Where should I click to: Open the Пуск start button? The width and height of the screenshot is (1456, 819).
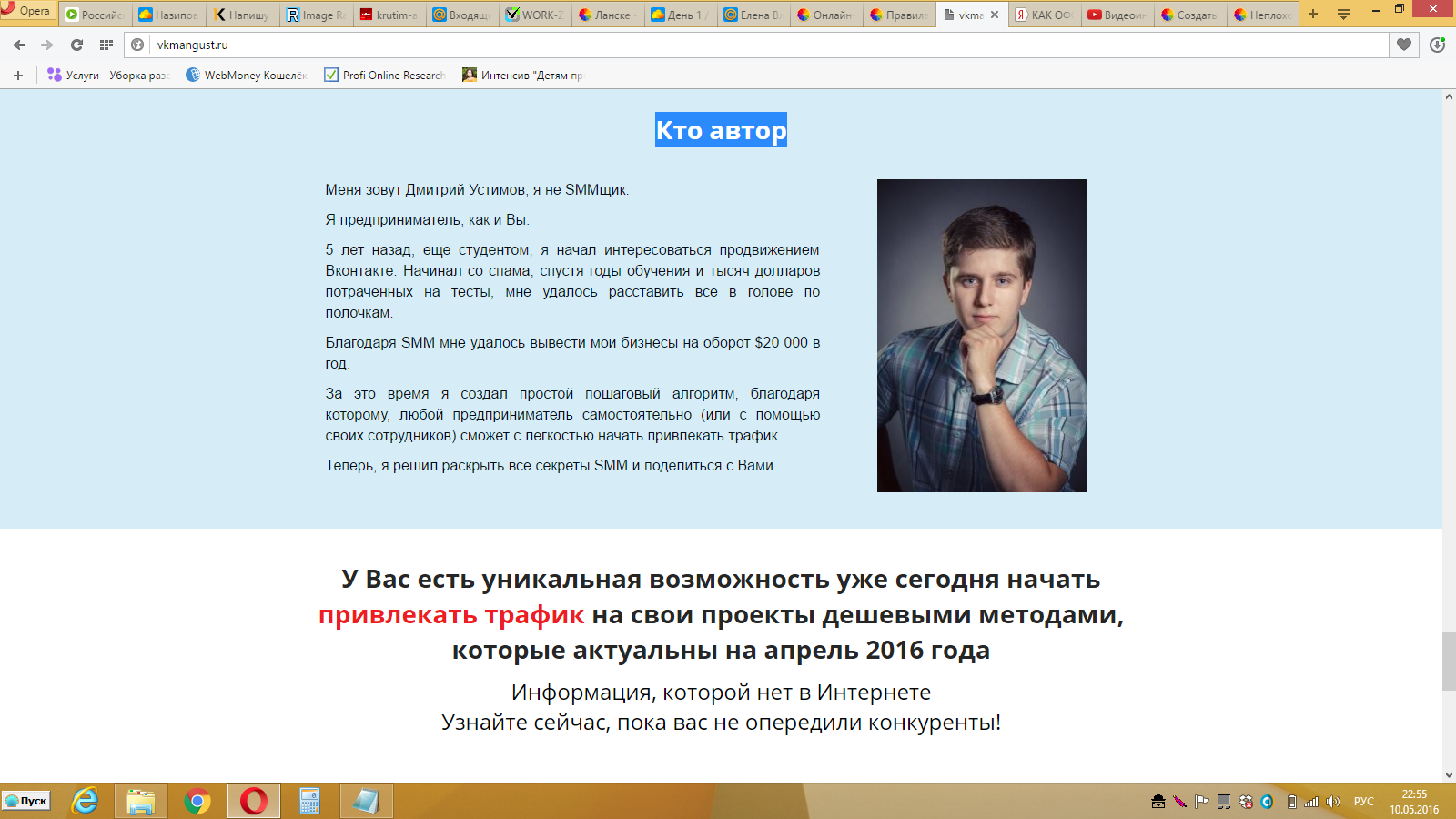click(x=26, y=801)
